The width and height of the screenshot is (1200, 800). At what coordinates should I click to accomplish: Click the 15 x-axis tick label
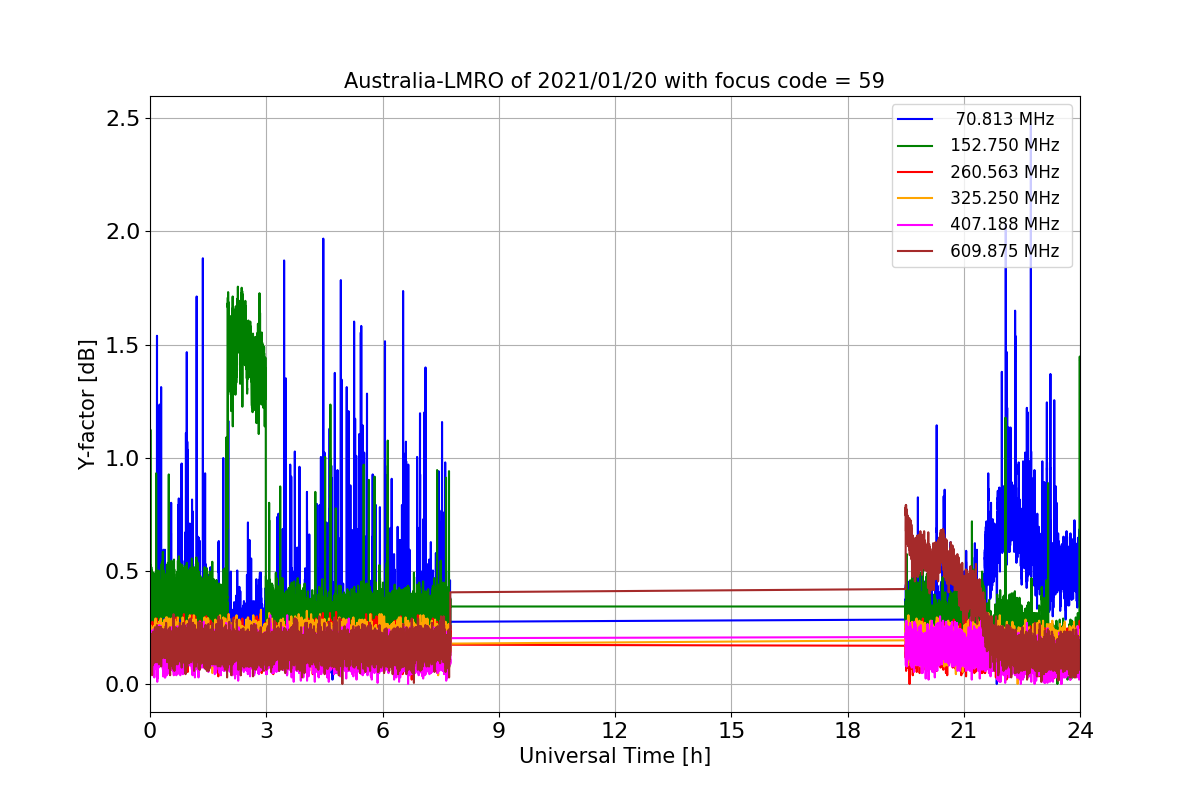click(731, 730)
